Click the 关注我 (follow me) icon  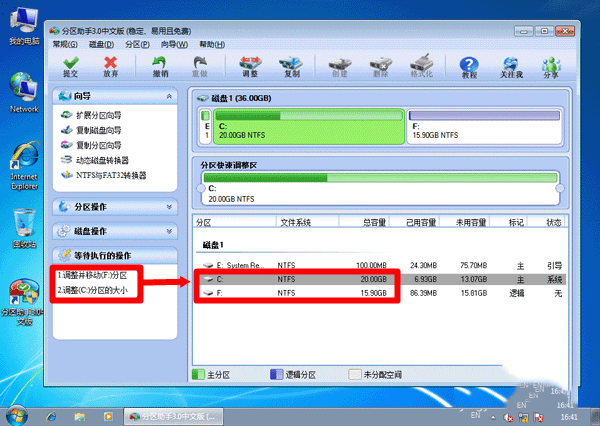[511, 67]
